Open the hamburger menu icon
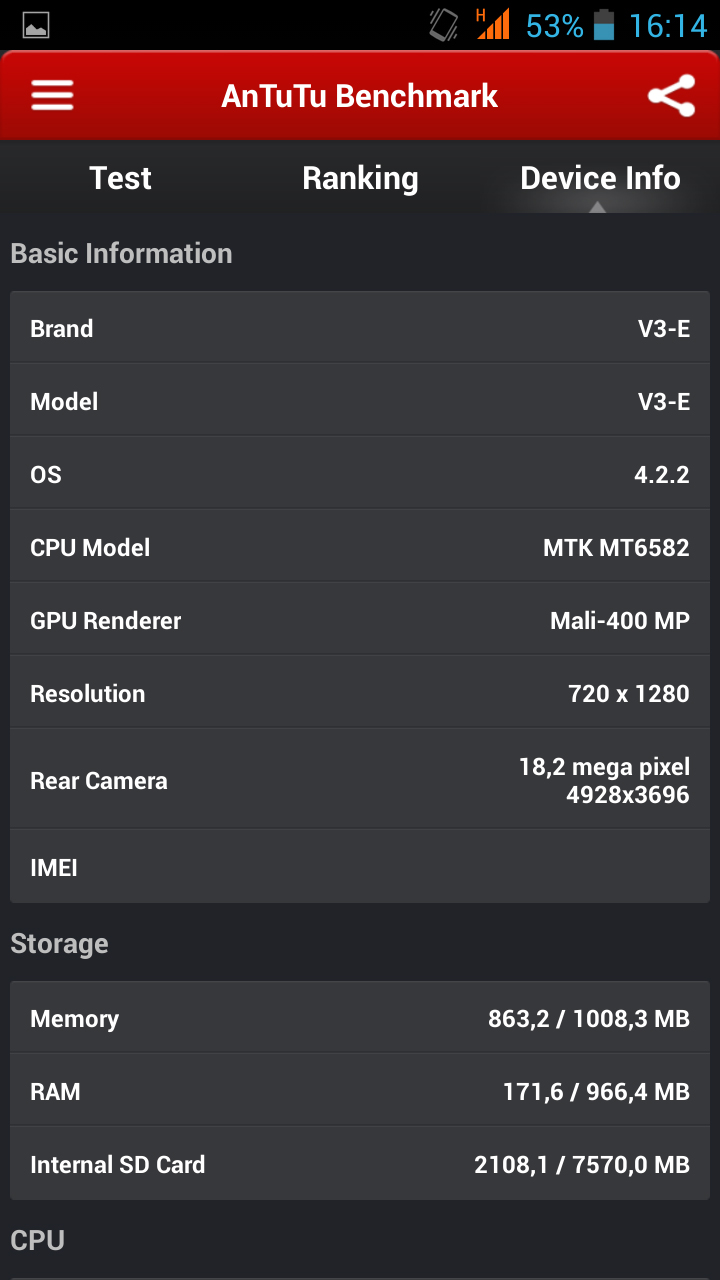The image size is (720, 1280). coord(52,96)
